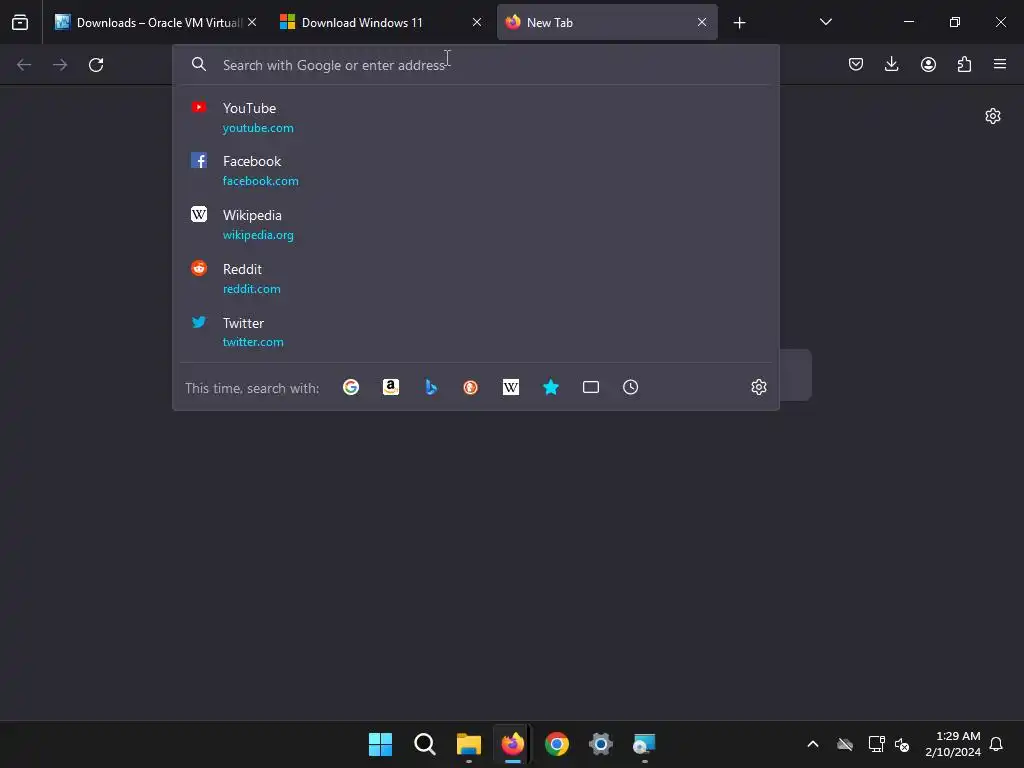Open search settings gear icon

point(758,387)
